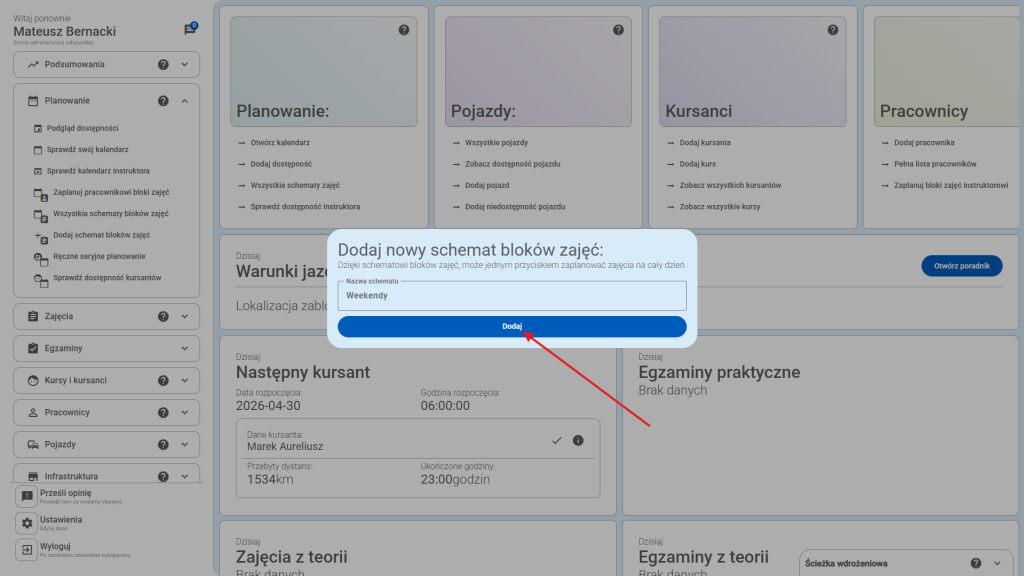Click the help icon next to Podsumowania
The image size is (1024, 576).
(x=163, y=65)
